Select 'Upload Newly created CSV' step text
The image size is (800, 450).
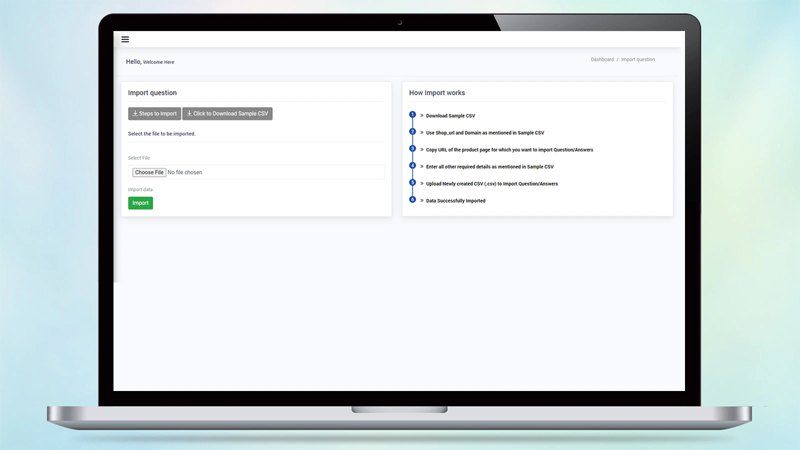click(492, 184)
